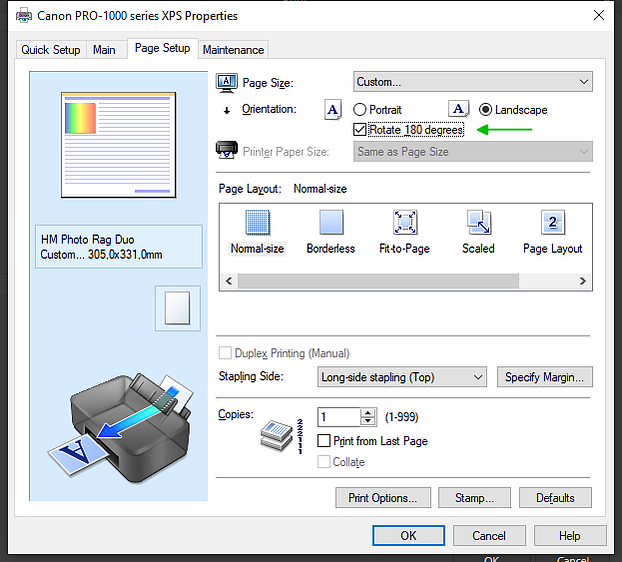The image size is (622, 562).
Task: Select the Page Layout icon
Action: tap(553, 222)
